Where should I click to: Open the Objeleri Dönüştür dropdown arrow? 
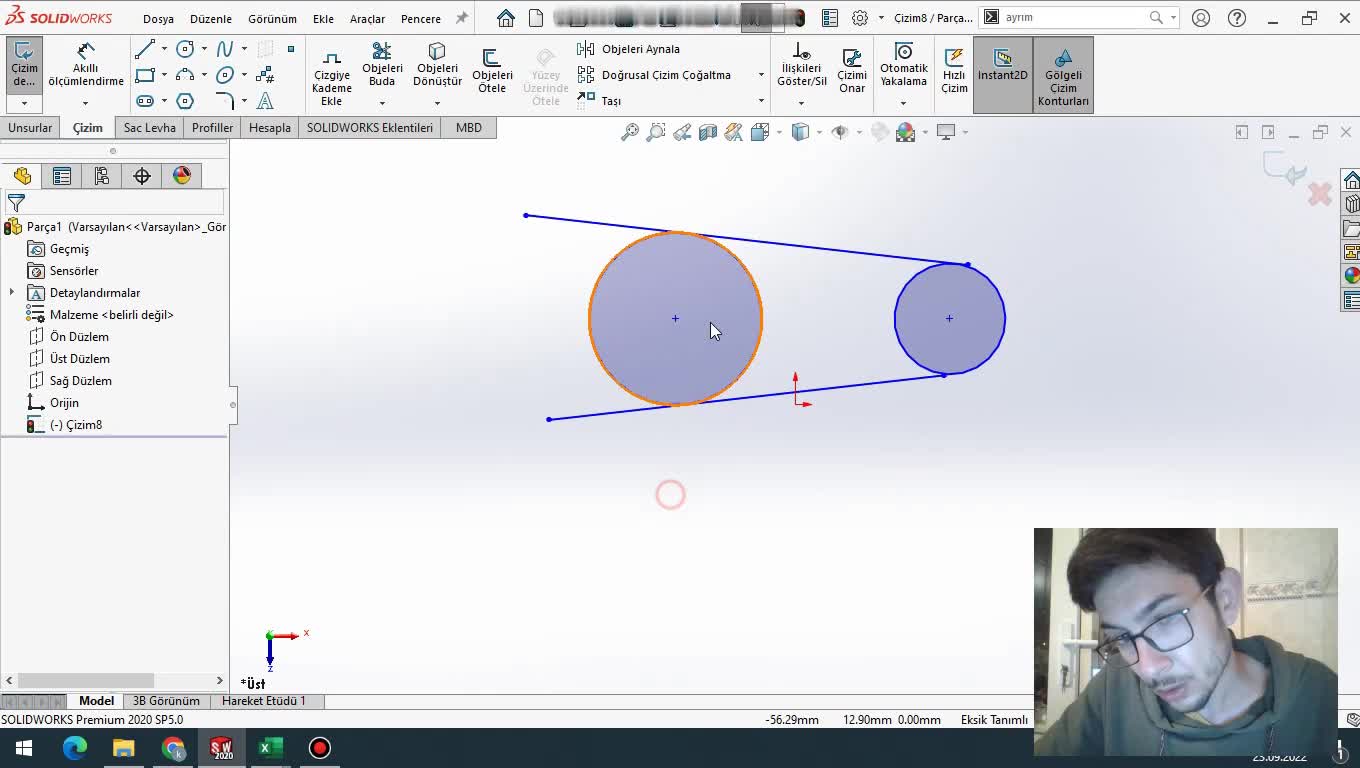click(437, 103)
